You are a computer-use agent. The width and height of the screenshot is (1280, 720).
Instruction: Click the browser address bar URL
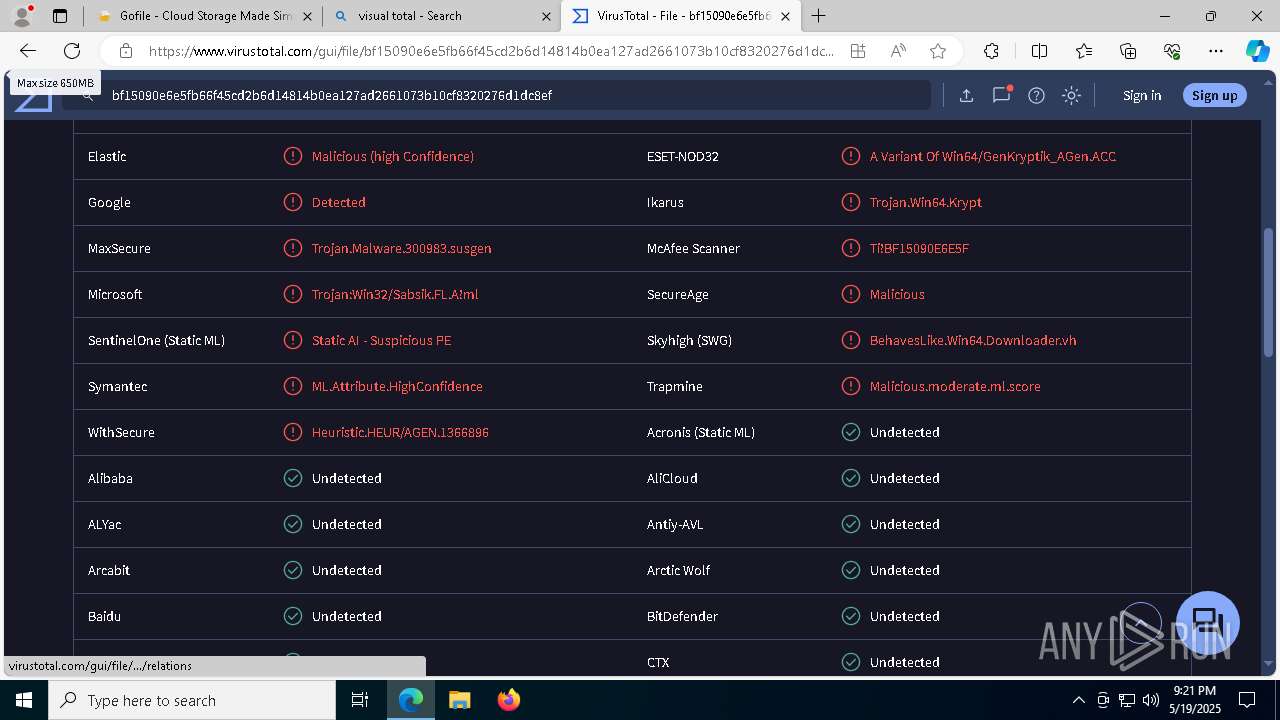pos(490,51)
